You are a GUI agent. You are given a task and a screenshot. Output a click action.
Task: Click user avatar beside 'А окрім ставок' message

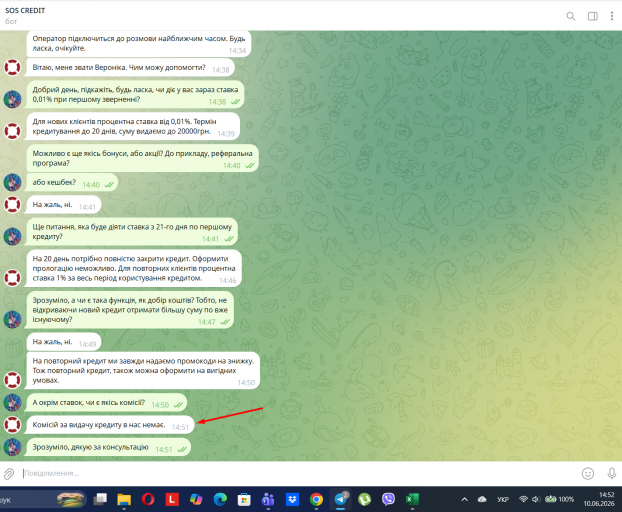click(12, 402)
